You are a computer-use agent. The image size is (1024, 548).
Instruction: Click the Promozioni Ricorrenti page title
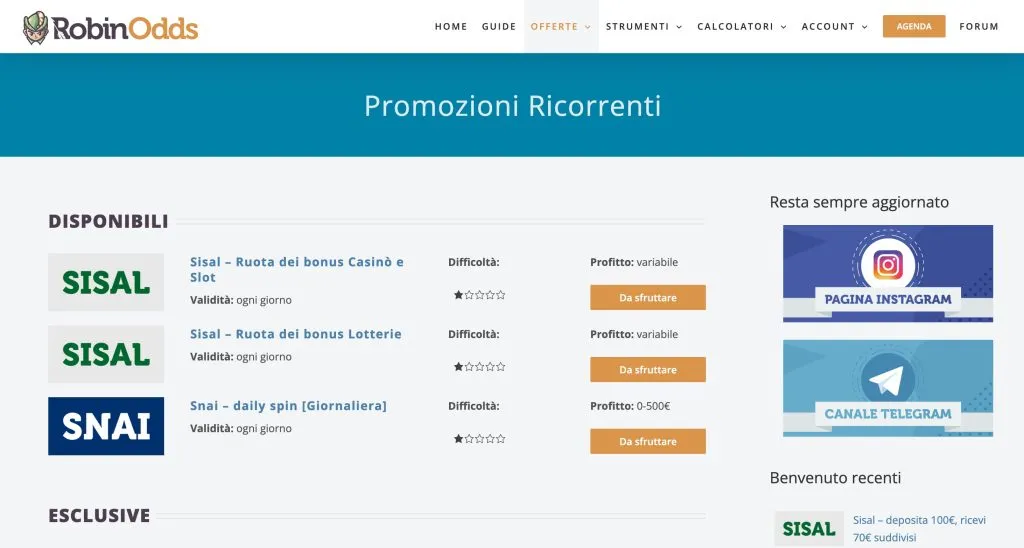pyautogui.click(x=513, y=106)
